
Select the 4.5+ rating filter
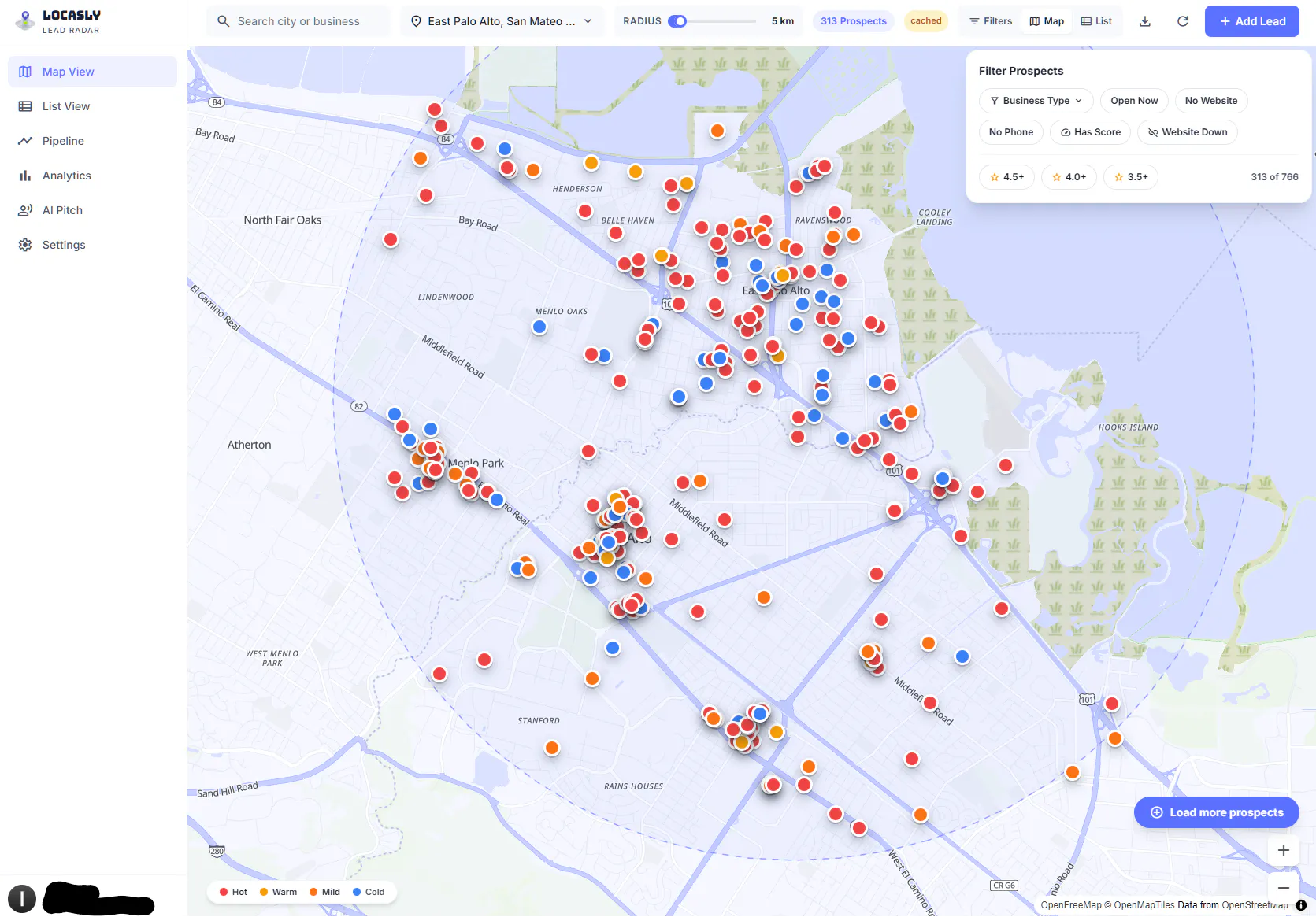coord(1006,177)
